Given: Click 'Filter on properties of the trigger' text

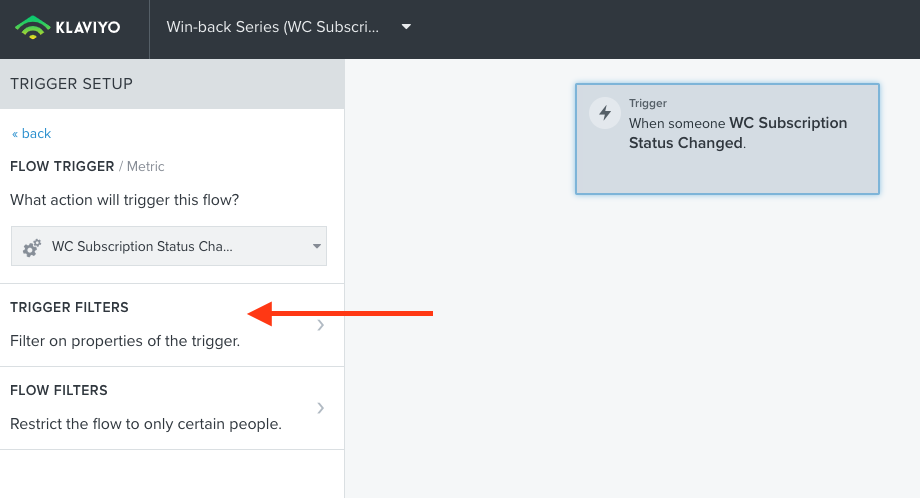Looking at the screenshot, I should coord(125,341).
